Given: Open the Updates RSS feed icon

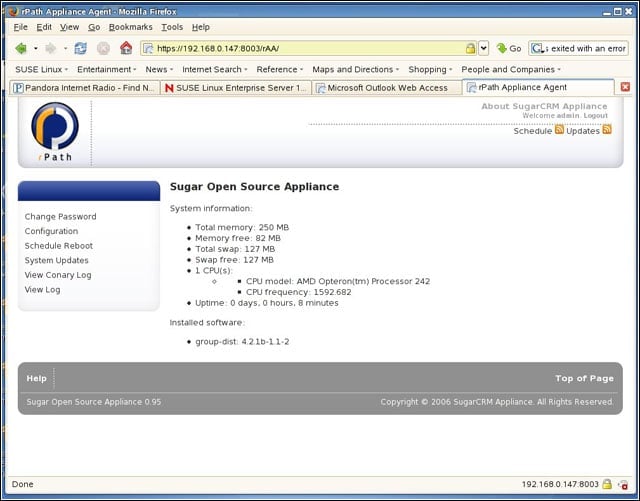Looking at the screenshot, I should pos(607,130).
